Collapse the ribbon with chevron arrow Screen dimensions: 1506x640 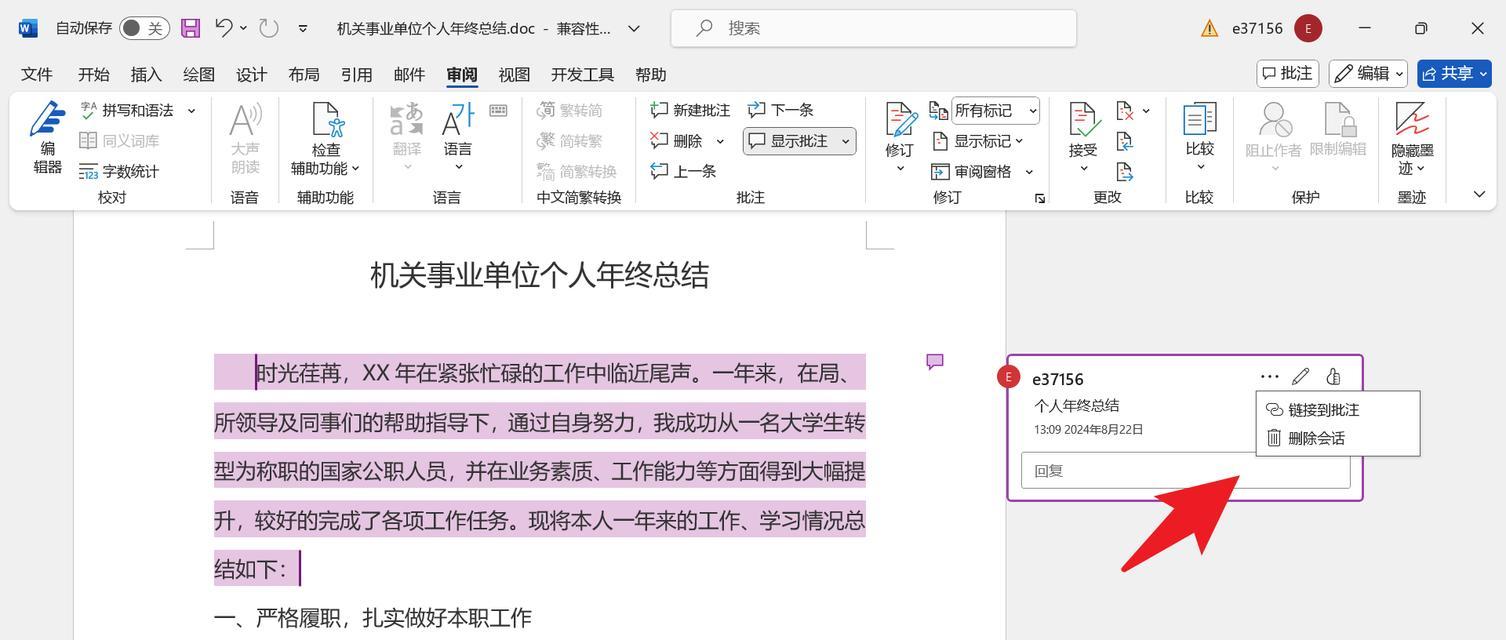click(1479, 194)
